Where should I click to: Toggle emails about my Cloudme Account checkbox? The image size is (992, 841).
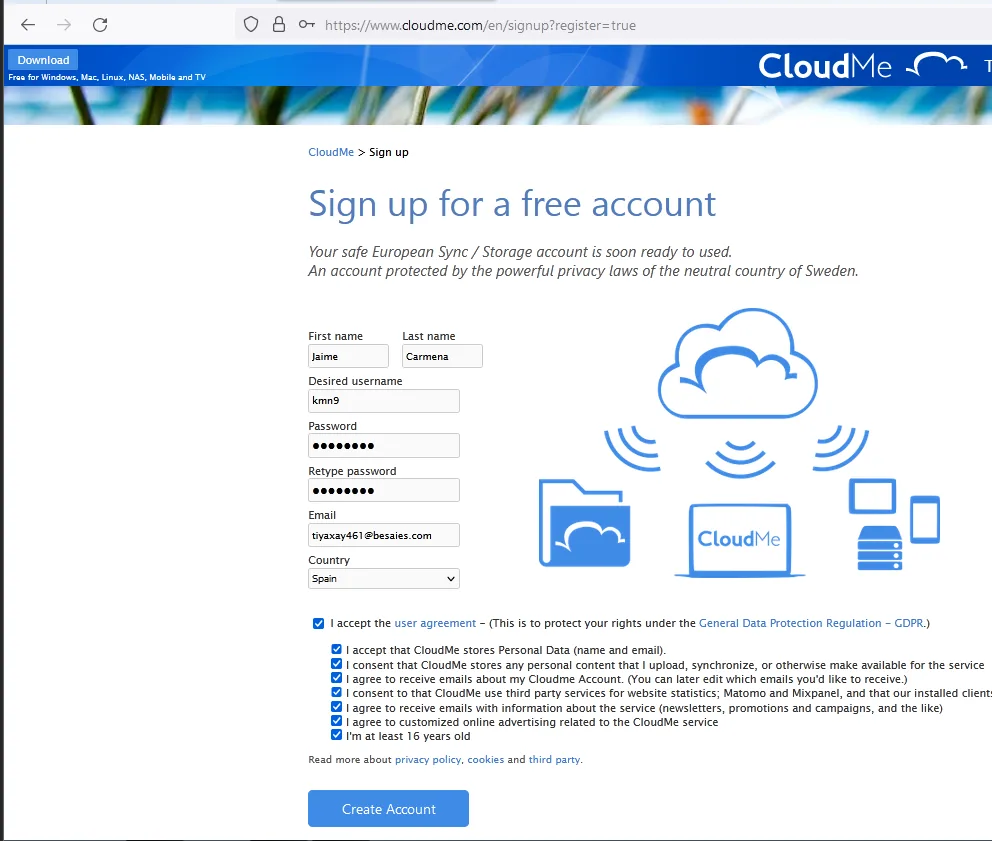(x=337, y=678)
